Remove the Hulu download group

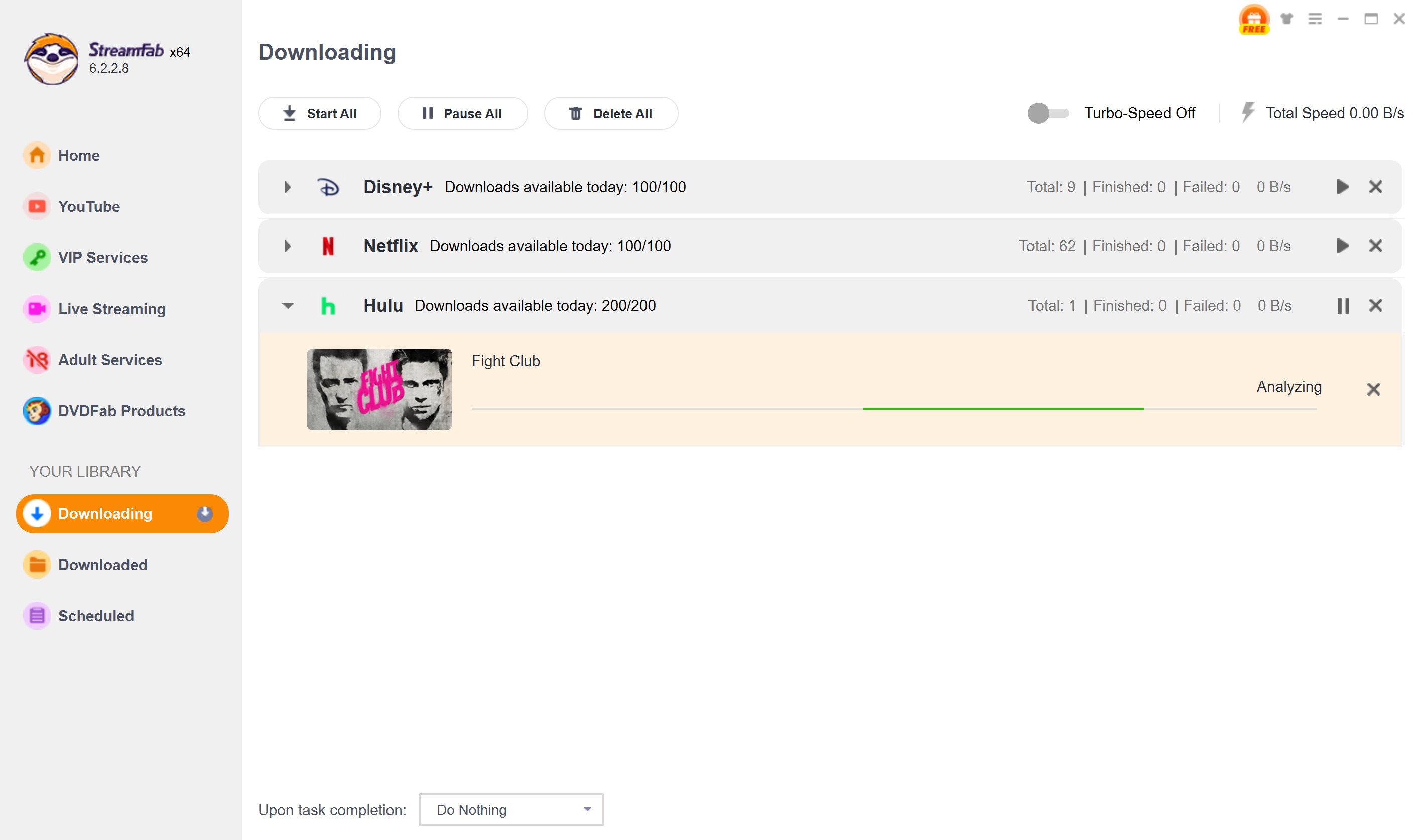(1375, 306)
